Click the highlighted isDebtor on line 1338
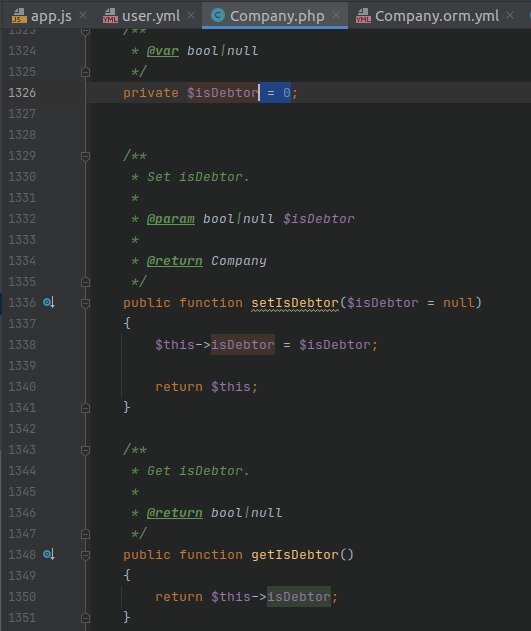531x631 pixels. click(x=243, y=344)
